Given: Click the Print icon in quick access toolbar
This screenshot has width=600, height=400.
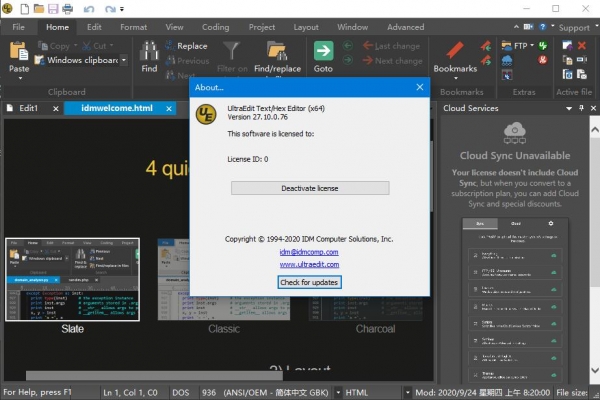Looking at the screenshot, I should pos(68,8).
